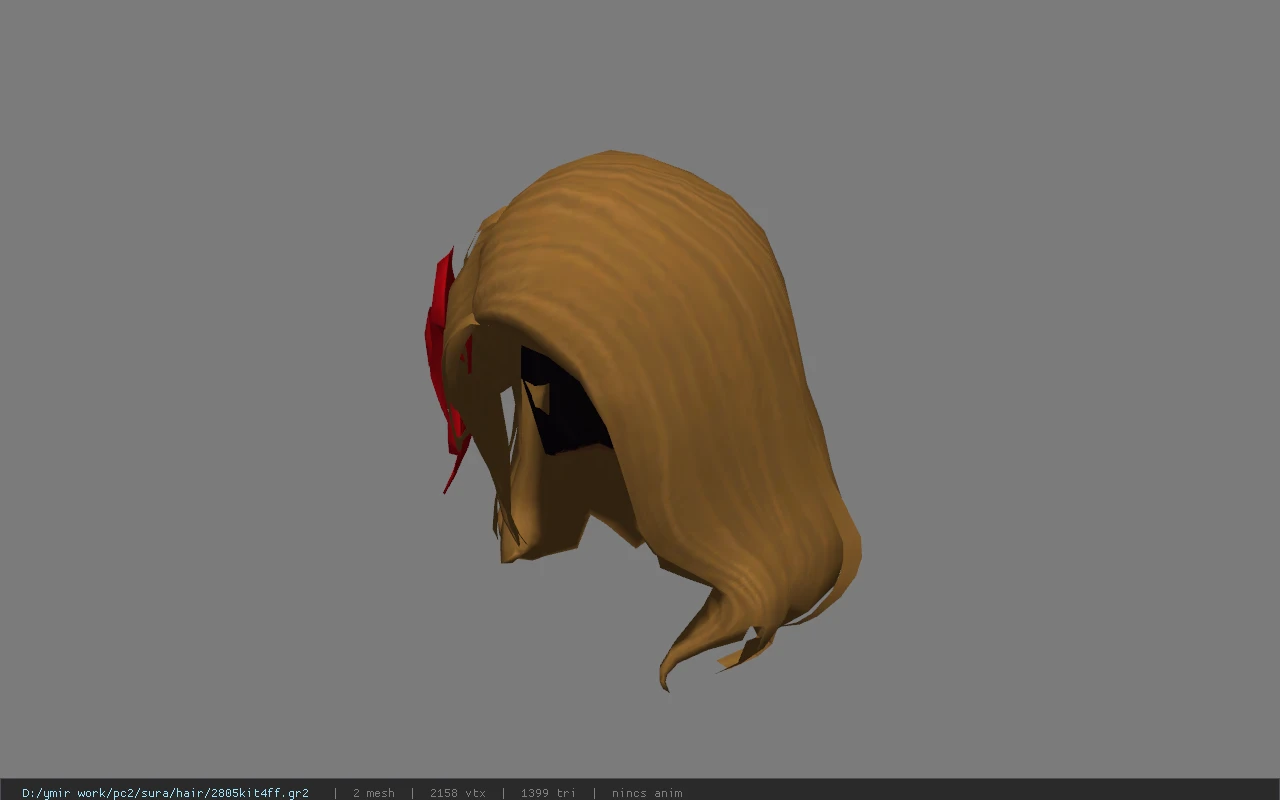Click the '2 mesh' status entry

point(373,793)
